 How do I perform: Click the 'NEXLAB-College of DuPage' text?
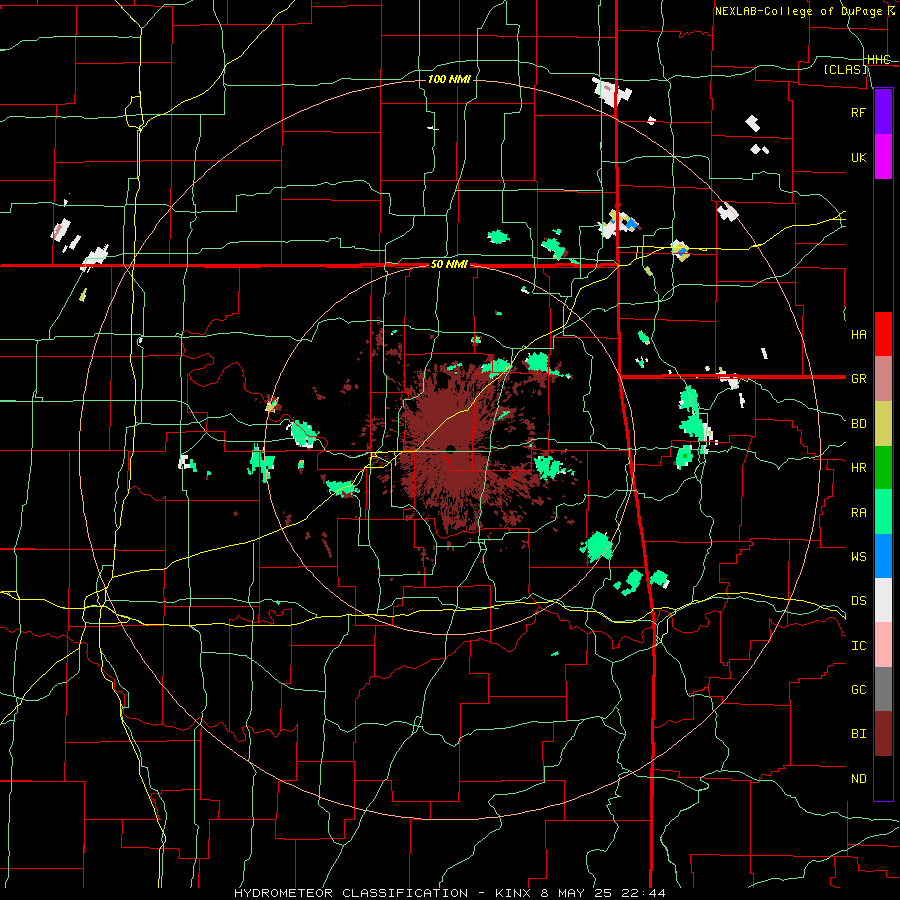tap(798, 11)
